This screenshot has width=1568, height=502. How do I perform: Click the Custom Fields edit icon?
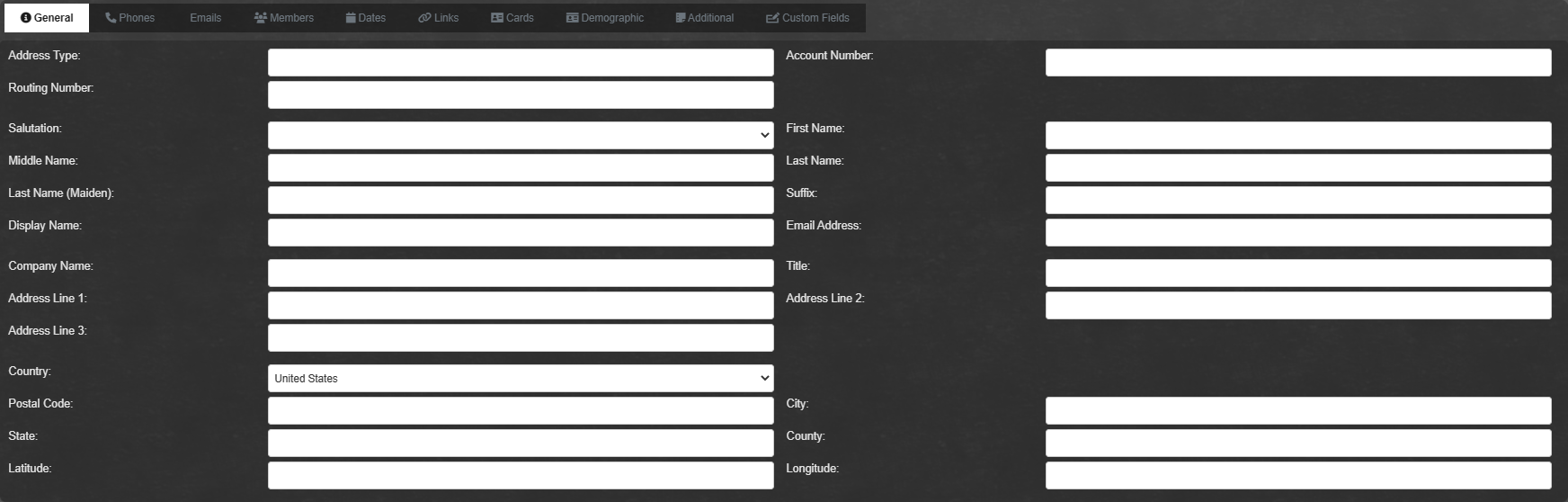pyautogui.click(x=772, y=18)
